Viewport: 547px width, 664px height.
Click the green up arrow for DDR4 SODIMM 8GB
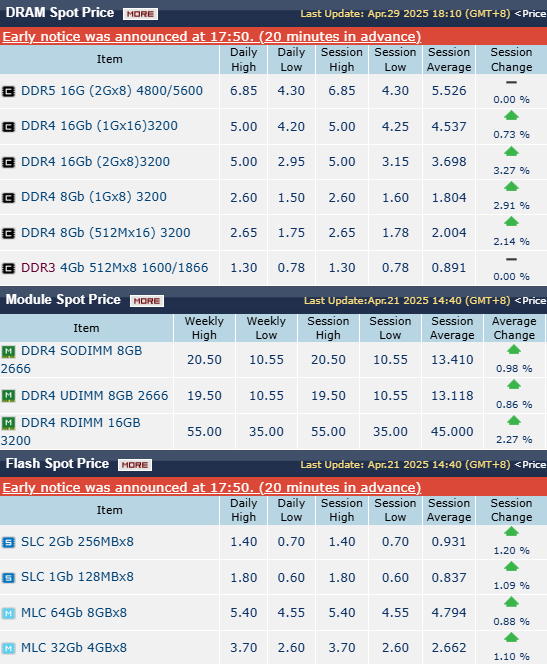pyautogui.click(x=514, y=349)
